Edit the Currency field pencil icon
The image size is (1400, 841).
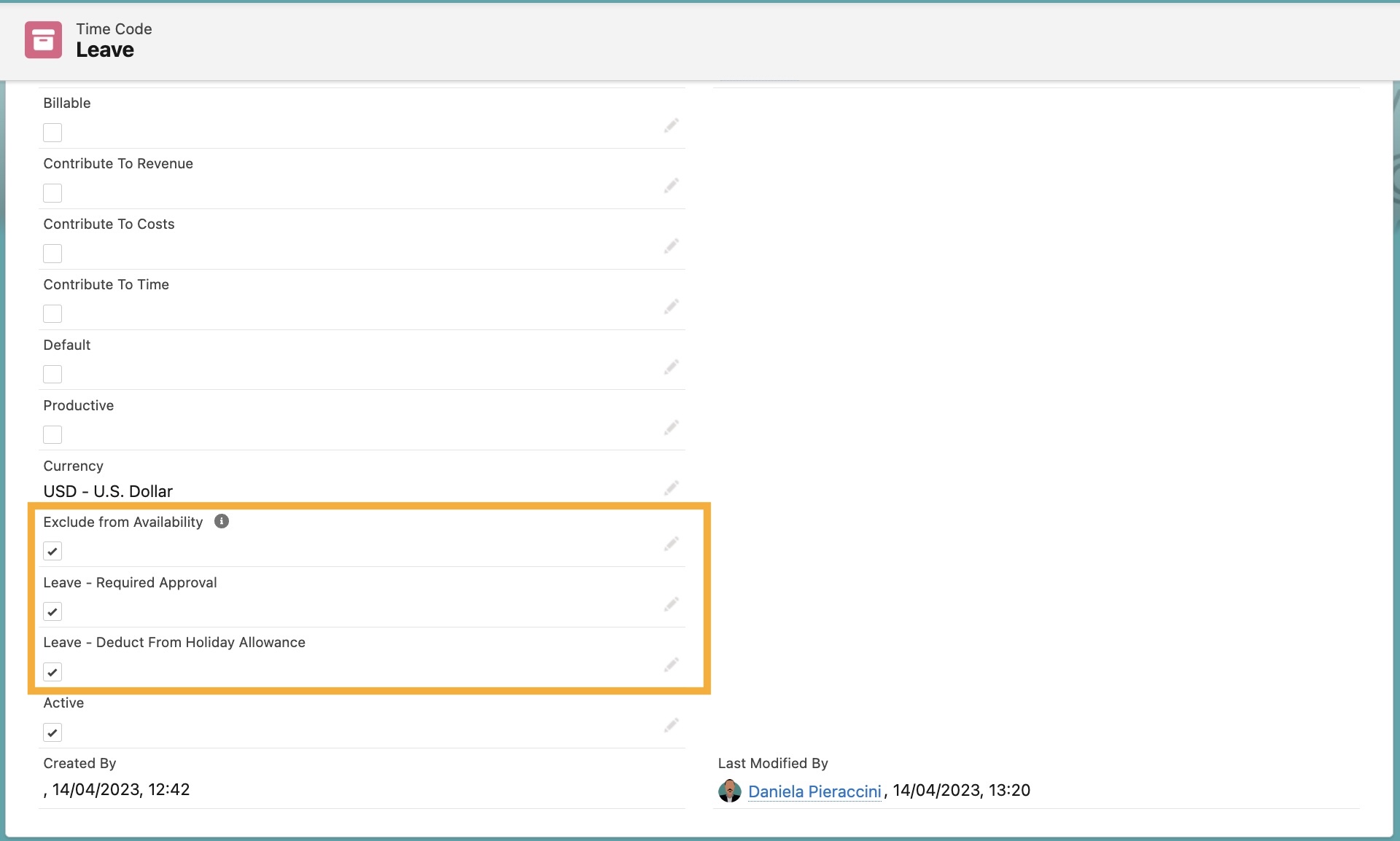(672, 488)
